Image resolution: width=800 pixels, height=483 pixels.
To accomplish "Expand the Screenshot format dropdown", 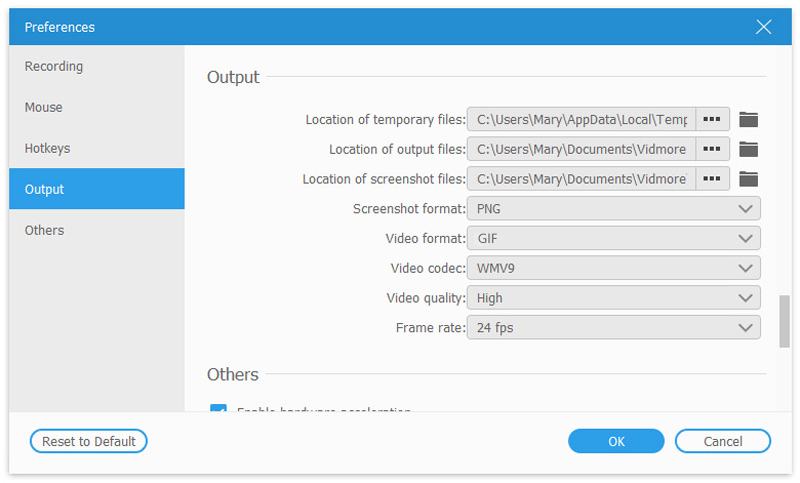I will point(613,209).
